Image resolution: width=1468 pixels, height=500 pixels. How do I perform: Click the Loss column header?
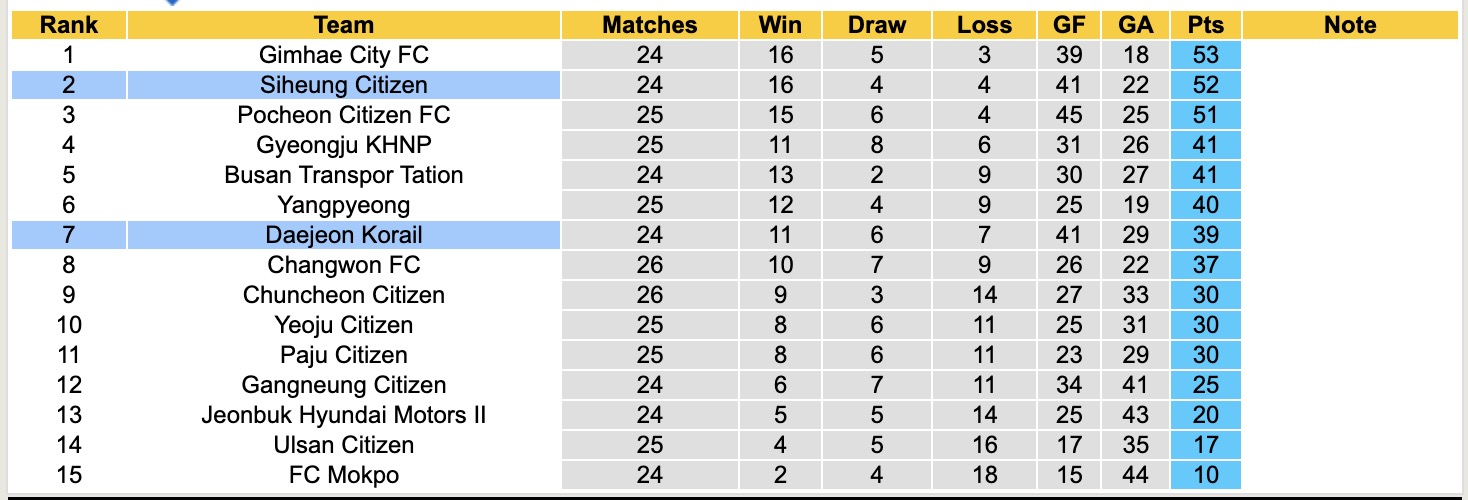984,25
